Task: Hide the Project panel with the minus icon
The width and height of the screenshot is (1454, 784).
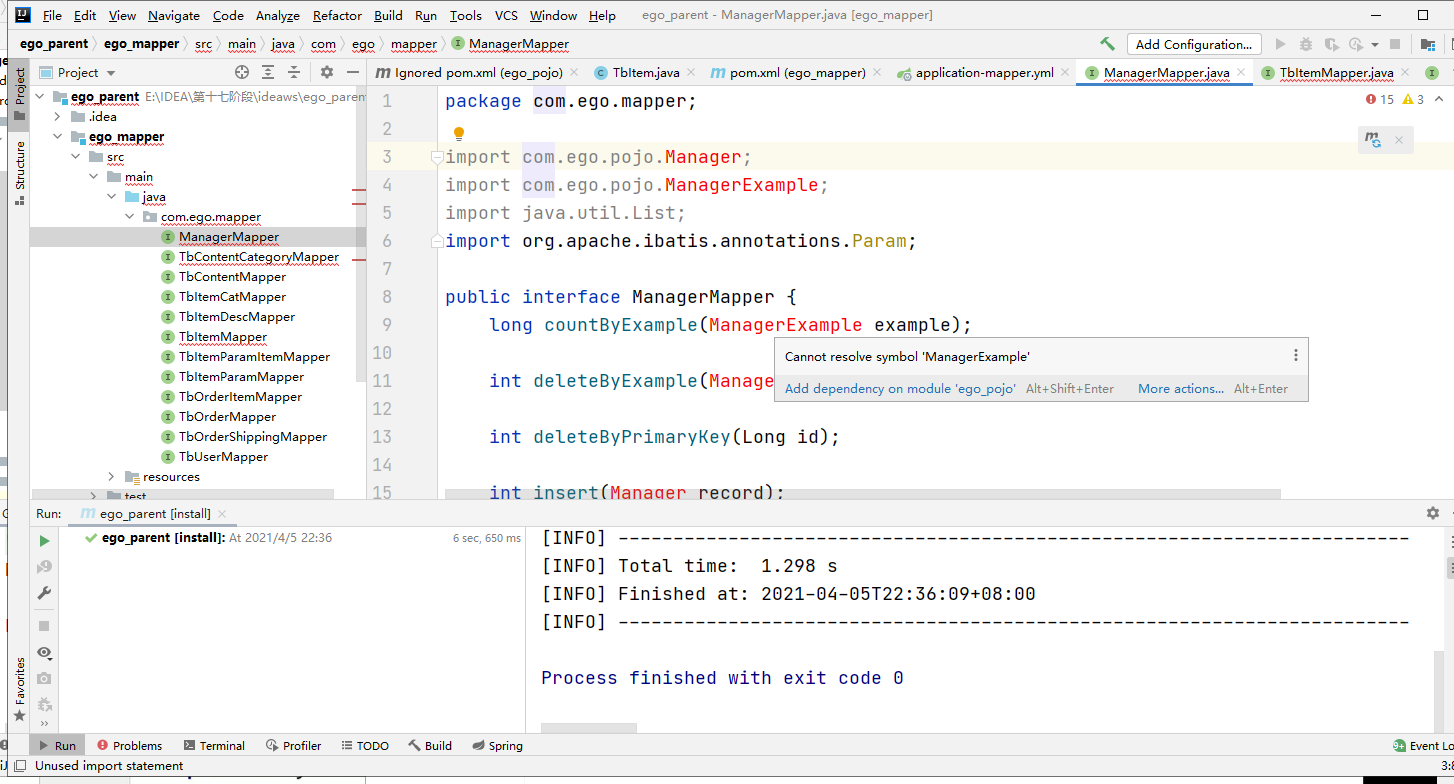Action: 353,72
